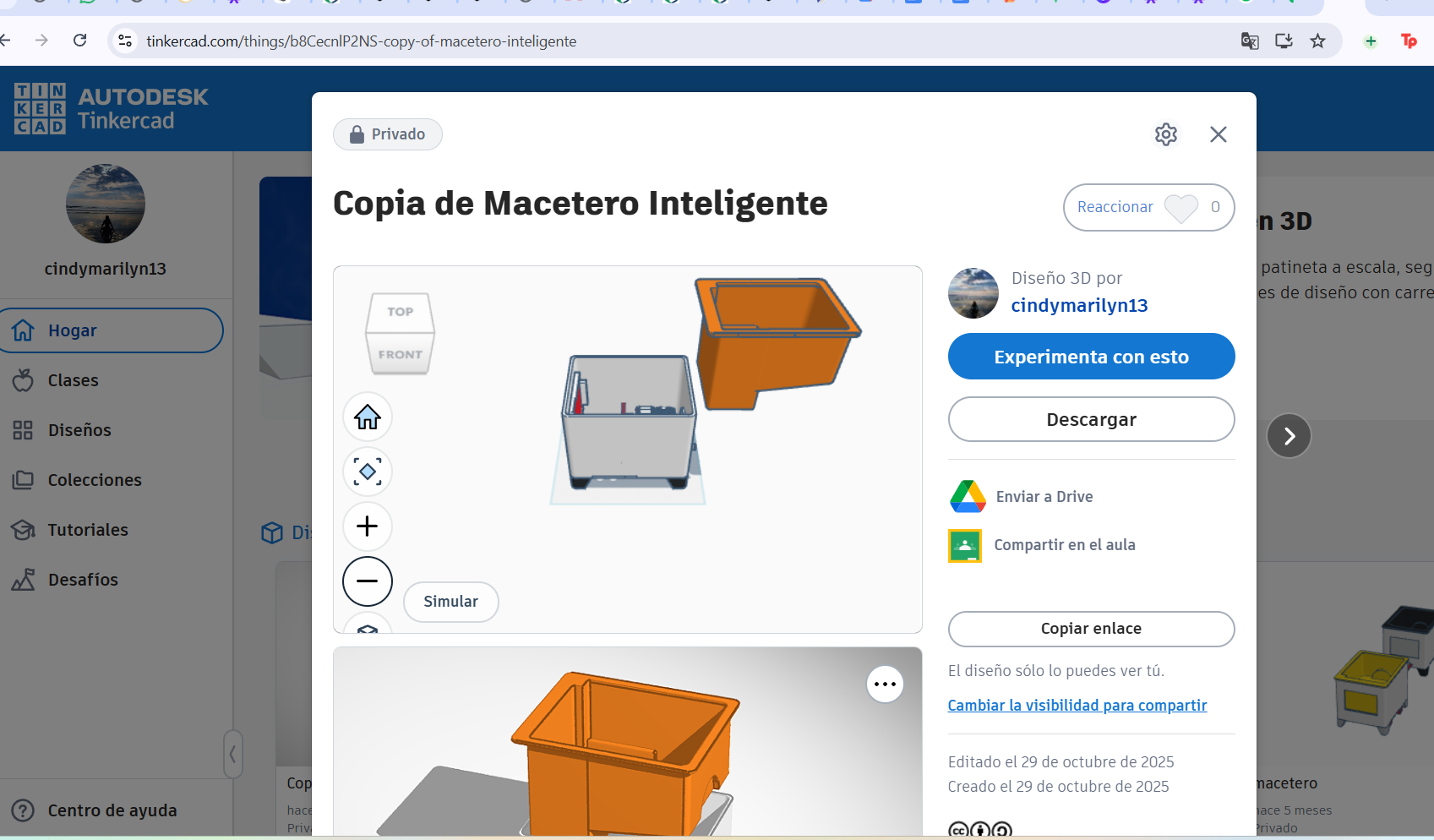The height and width of the screenshot is (840, 1434).
Task: Open the three-dot menu on thumbnail
Action: tap(885, 685)
